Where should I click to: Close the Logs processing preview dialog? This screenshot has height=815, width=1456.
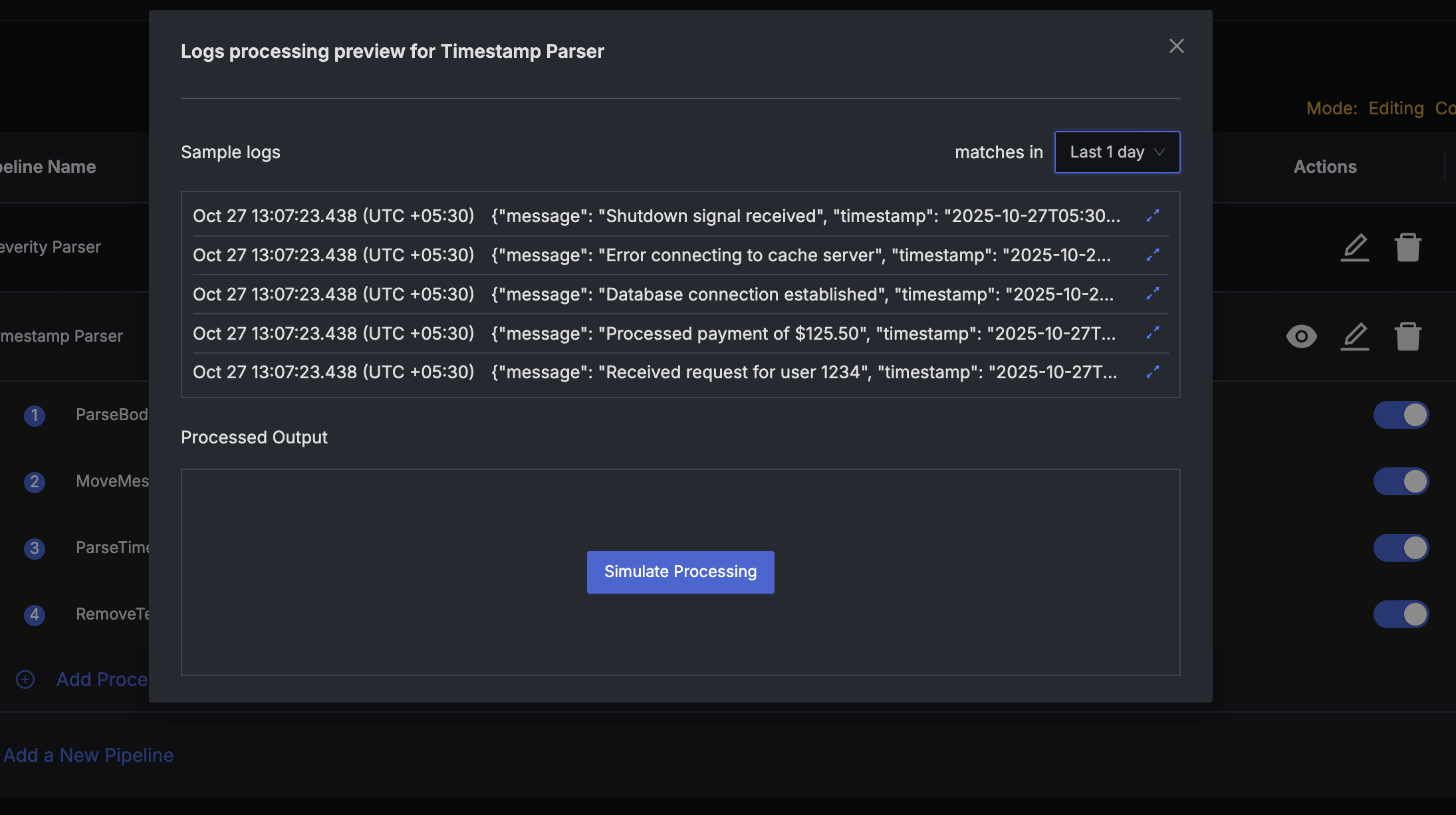click(1176, 46)
